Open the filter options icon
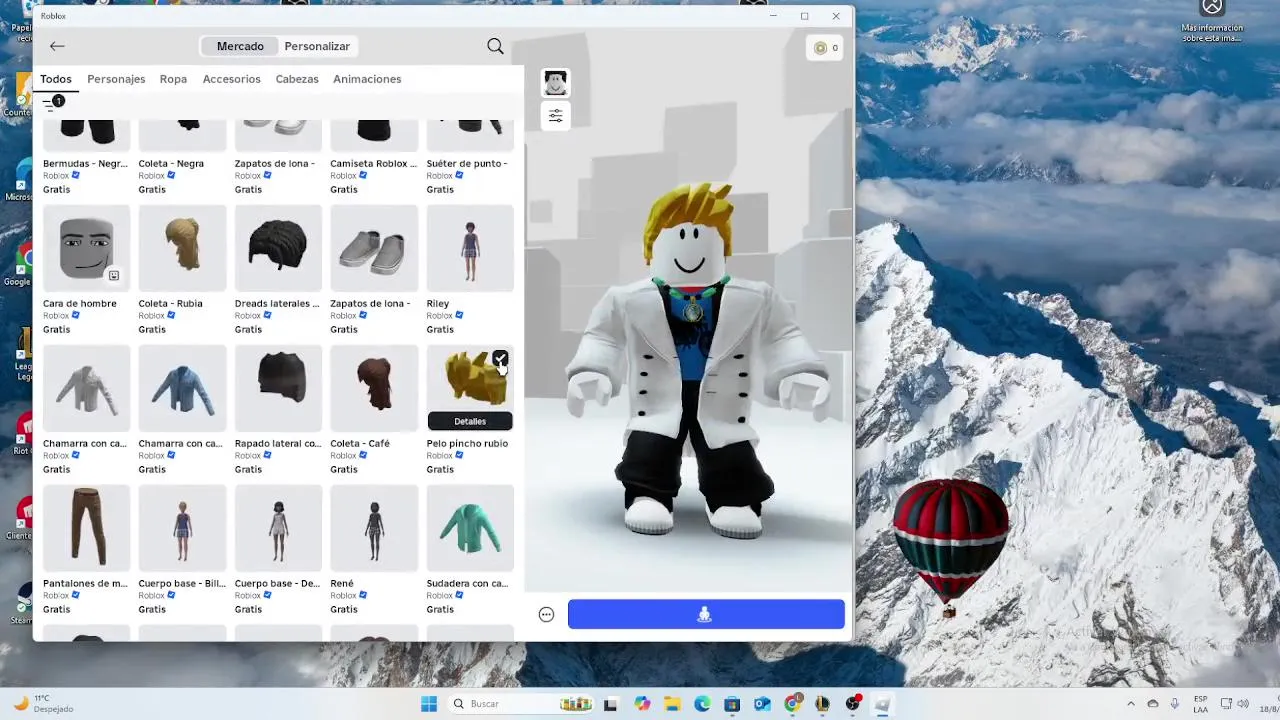Image resolution: width=1280 pixels, height=720 pixels. tap(53, 103)
